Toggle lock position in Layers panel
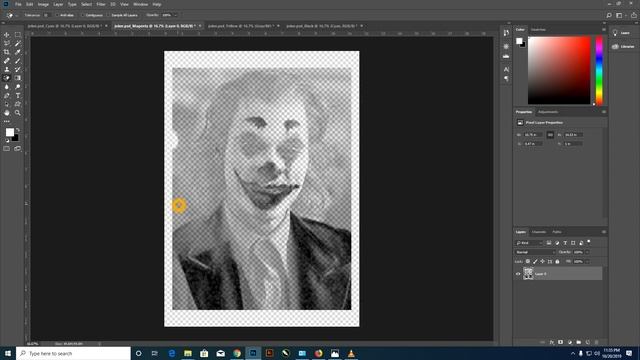The width and height of the screenshot is (640, 360). click(542, 262)
